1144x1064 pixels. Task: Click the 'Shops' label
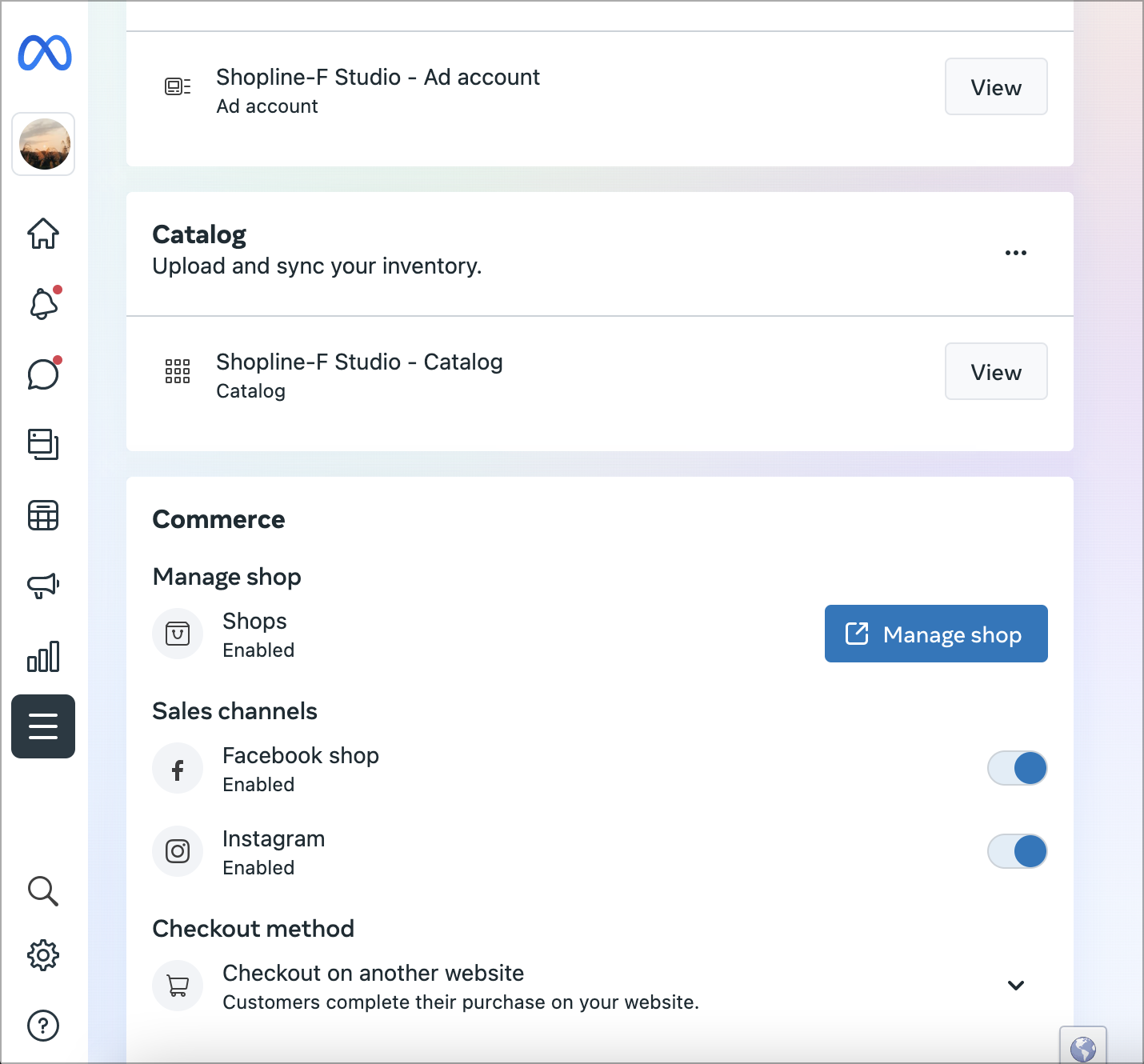pyautogui.click(x=254, y=621)
